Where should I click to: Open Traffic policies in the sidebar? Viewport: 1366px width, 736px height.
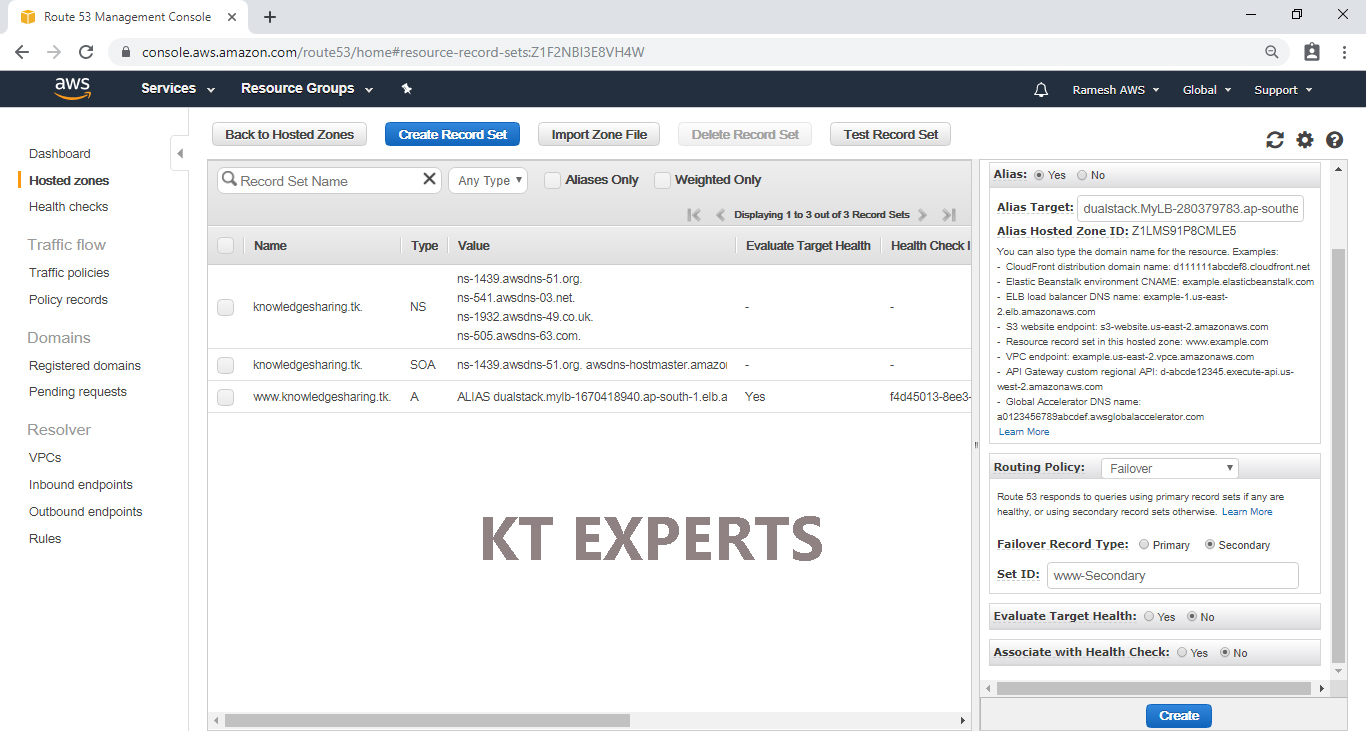point(69,273)
